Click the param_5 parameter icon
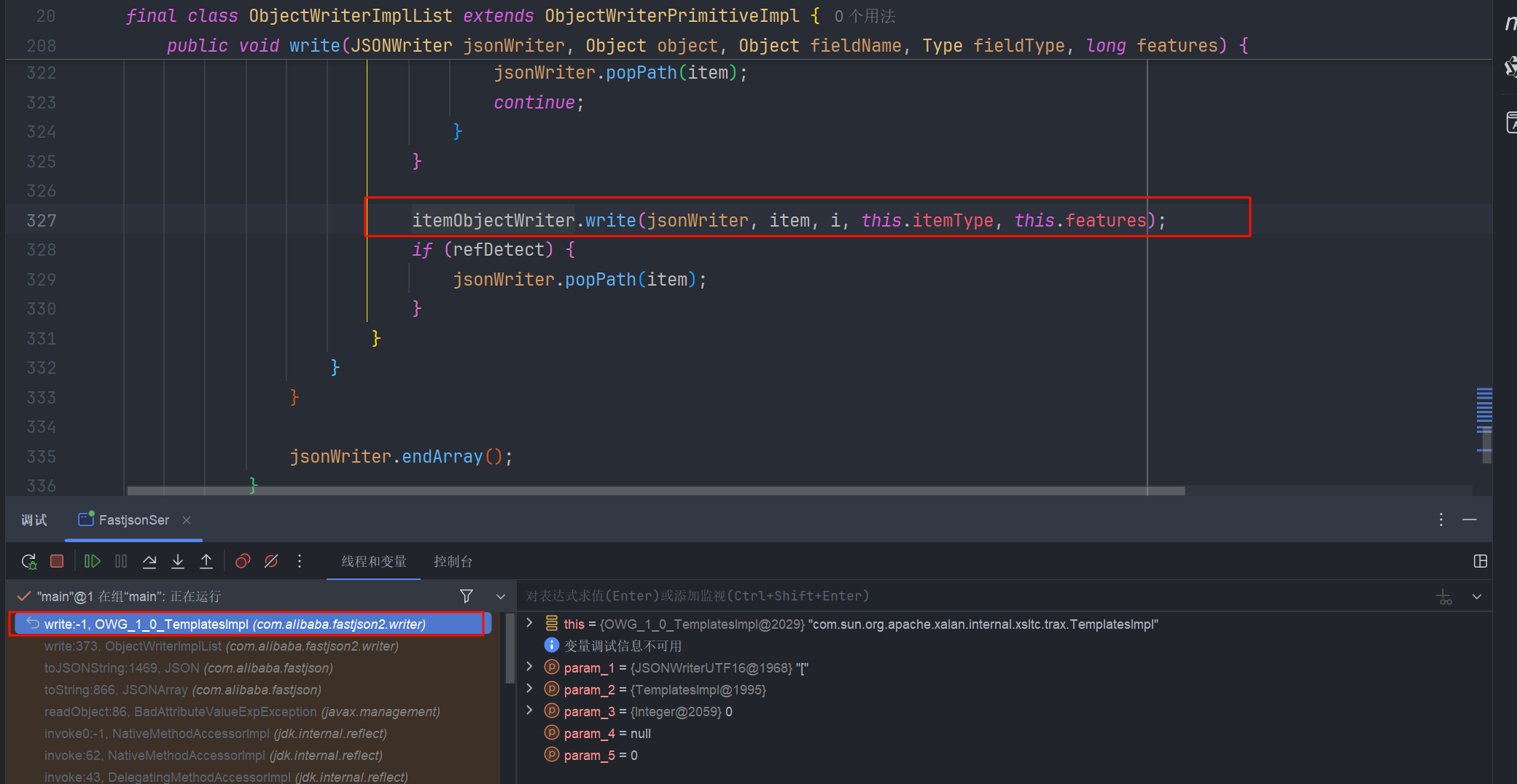 pyautogui.click(x=552, y=754)
